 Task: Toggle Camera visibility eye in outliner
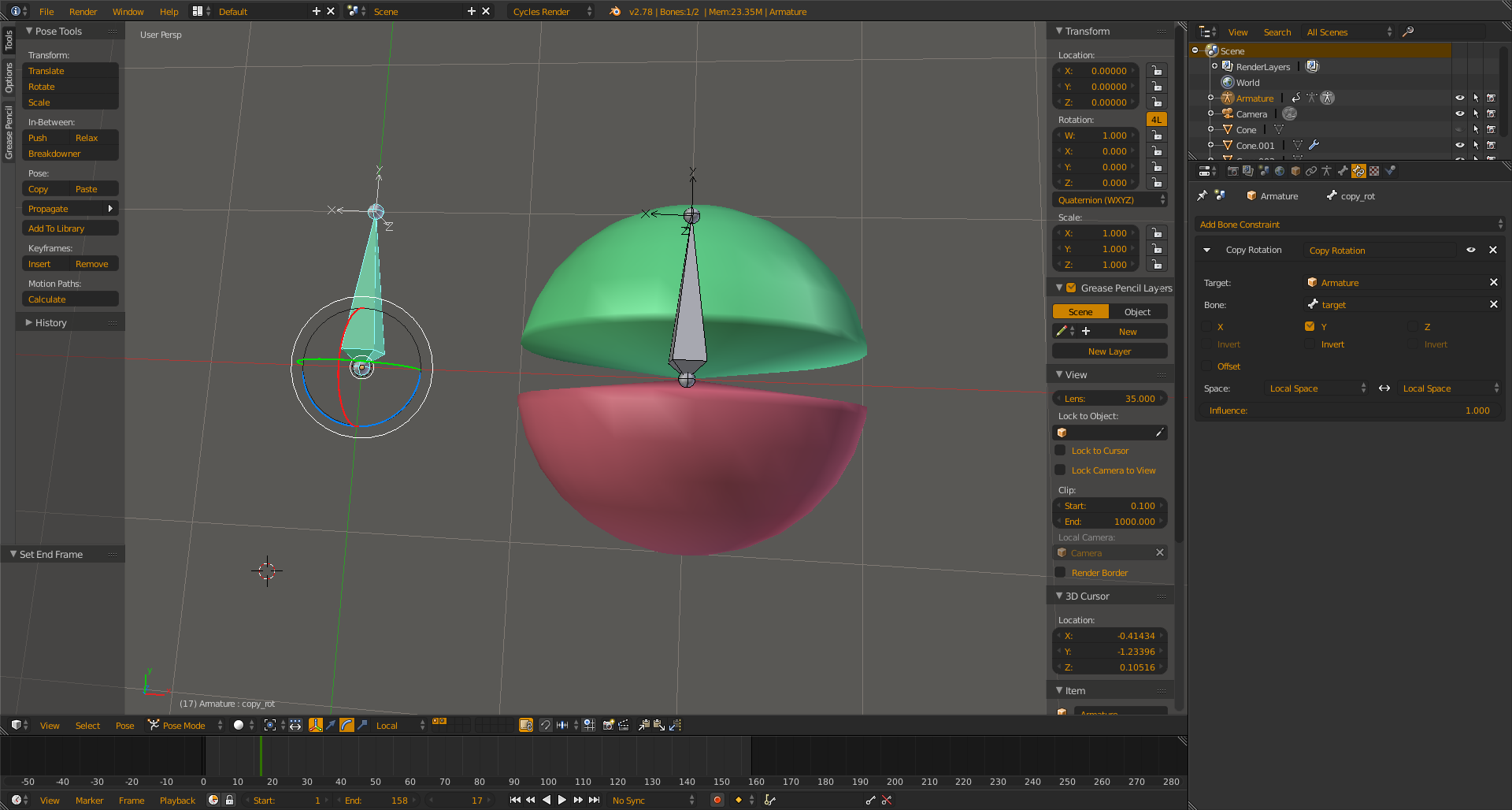coord(1459,113)
